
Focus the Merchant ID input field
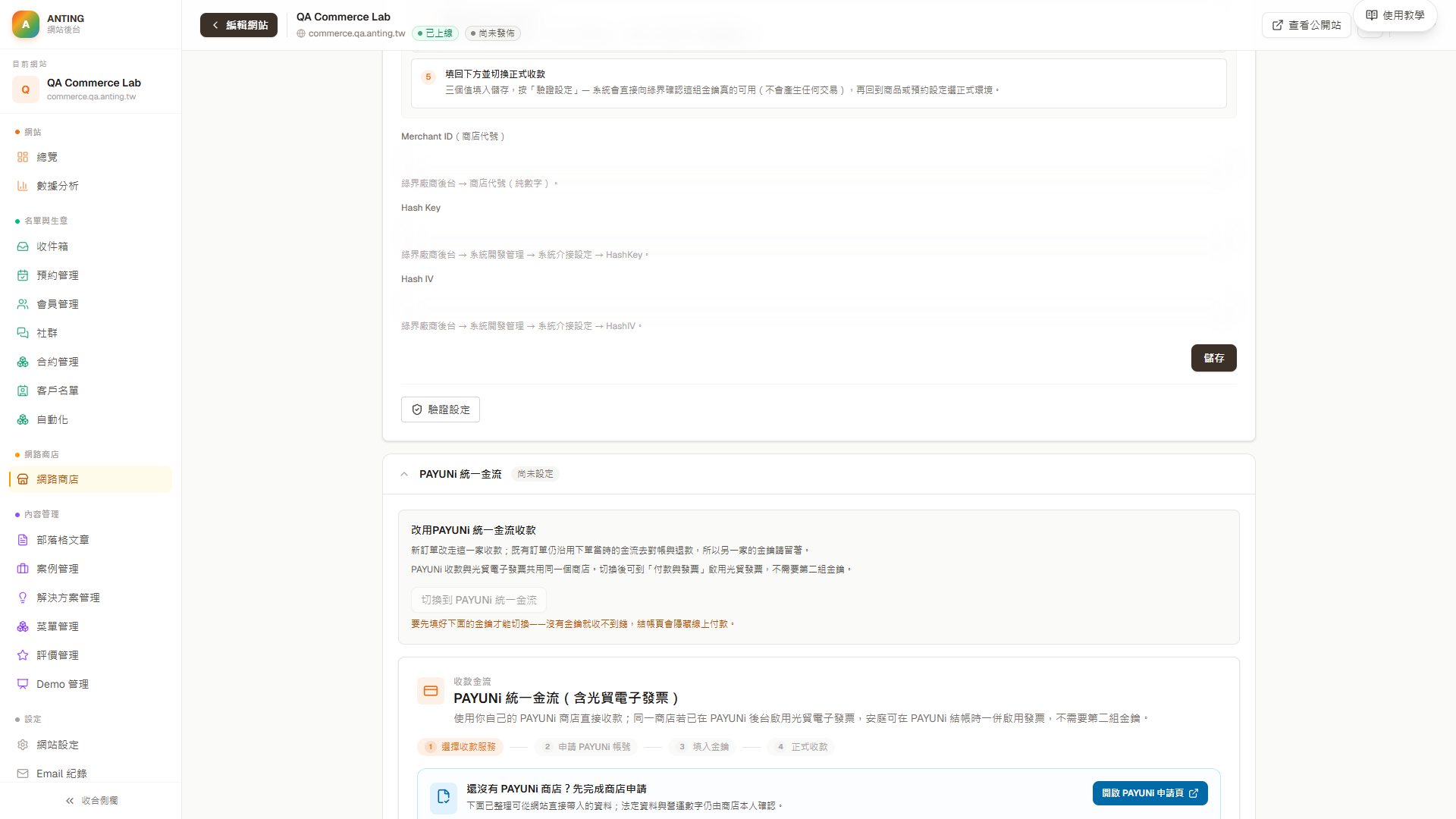pyautogui.click(x=819, y=160)
